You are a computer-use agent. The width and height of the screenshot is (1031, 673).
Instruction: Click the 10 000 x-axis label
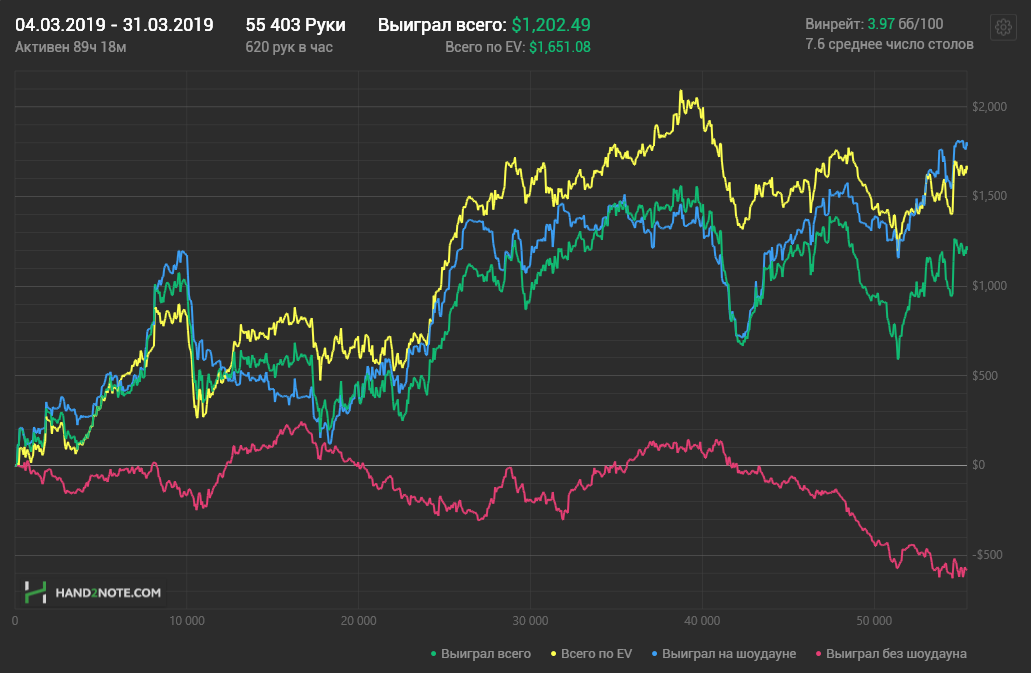click(187, 621)
